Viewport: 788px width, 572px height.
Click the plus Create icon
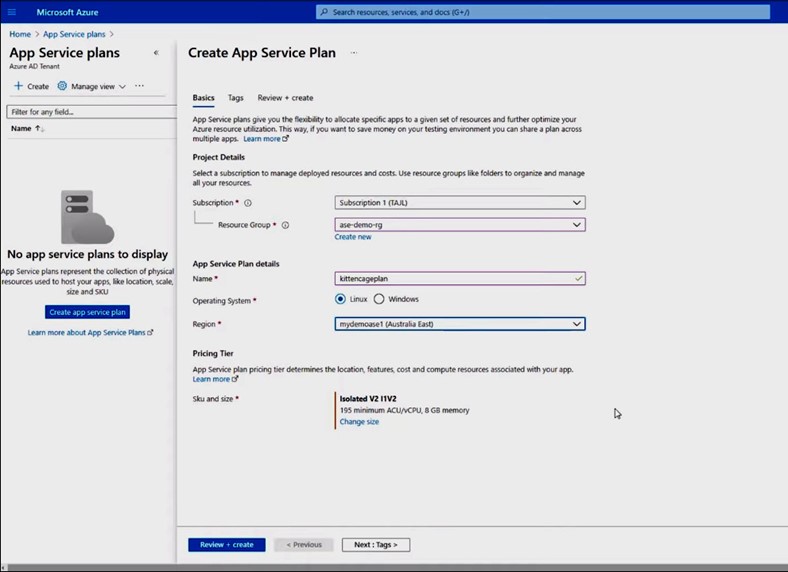click(x=18, y=86)
